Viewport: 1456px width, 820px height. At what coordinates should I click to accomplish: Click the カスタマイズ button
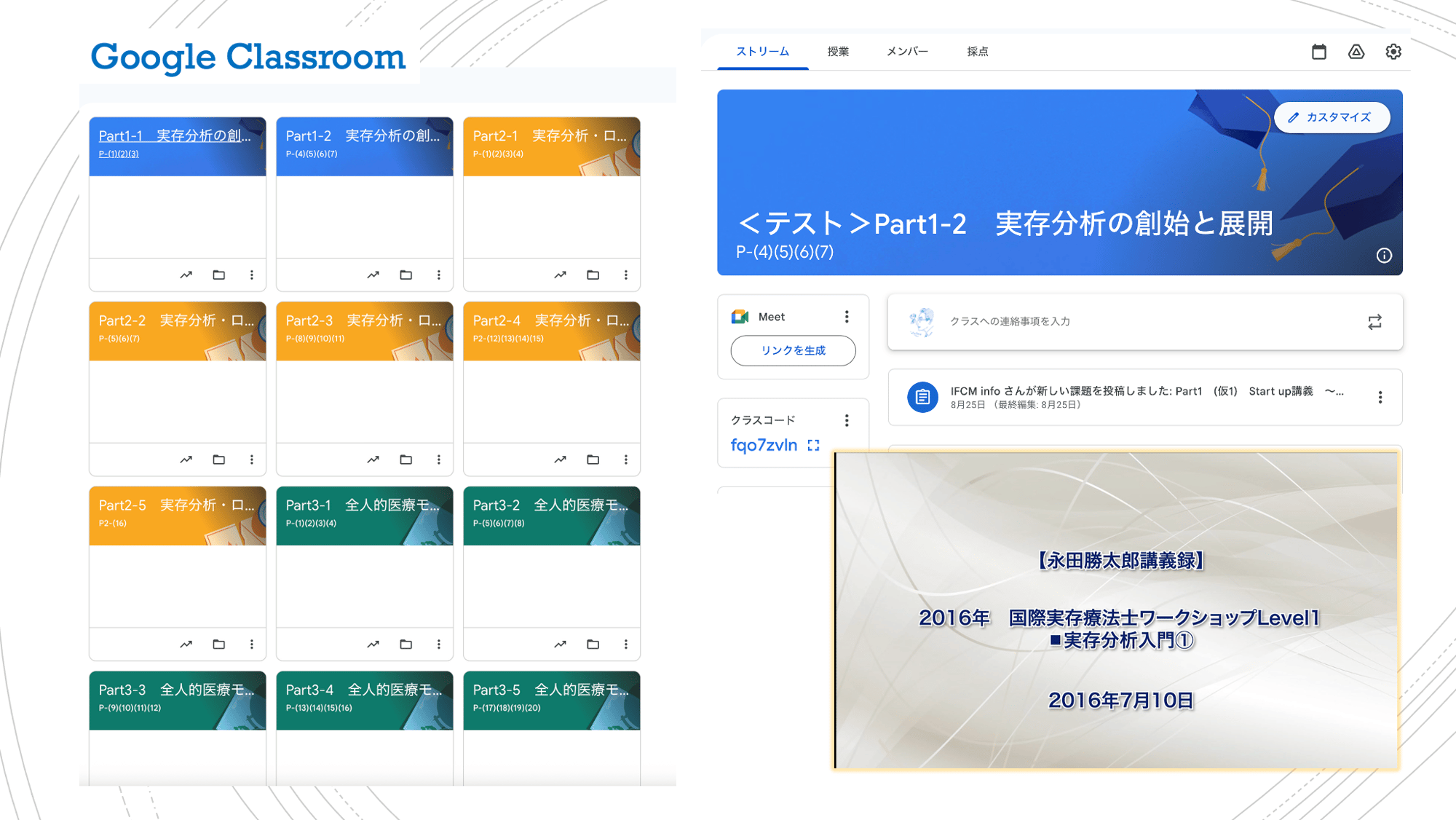coord(1331,117)
